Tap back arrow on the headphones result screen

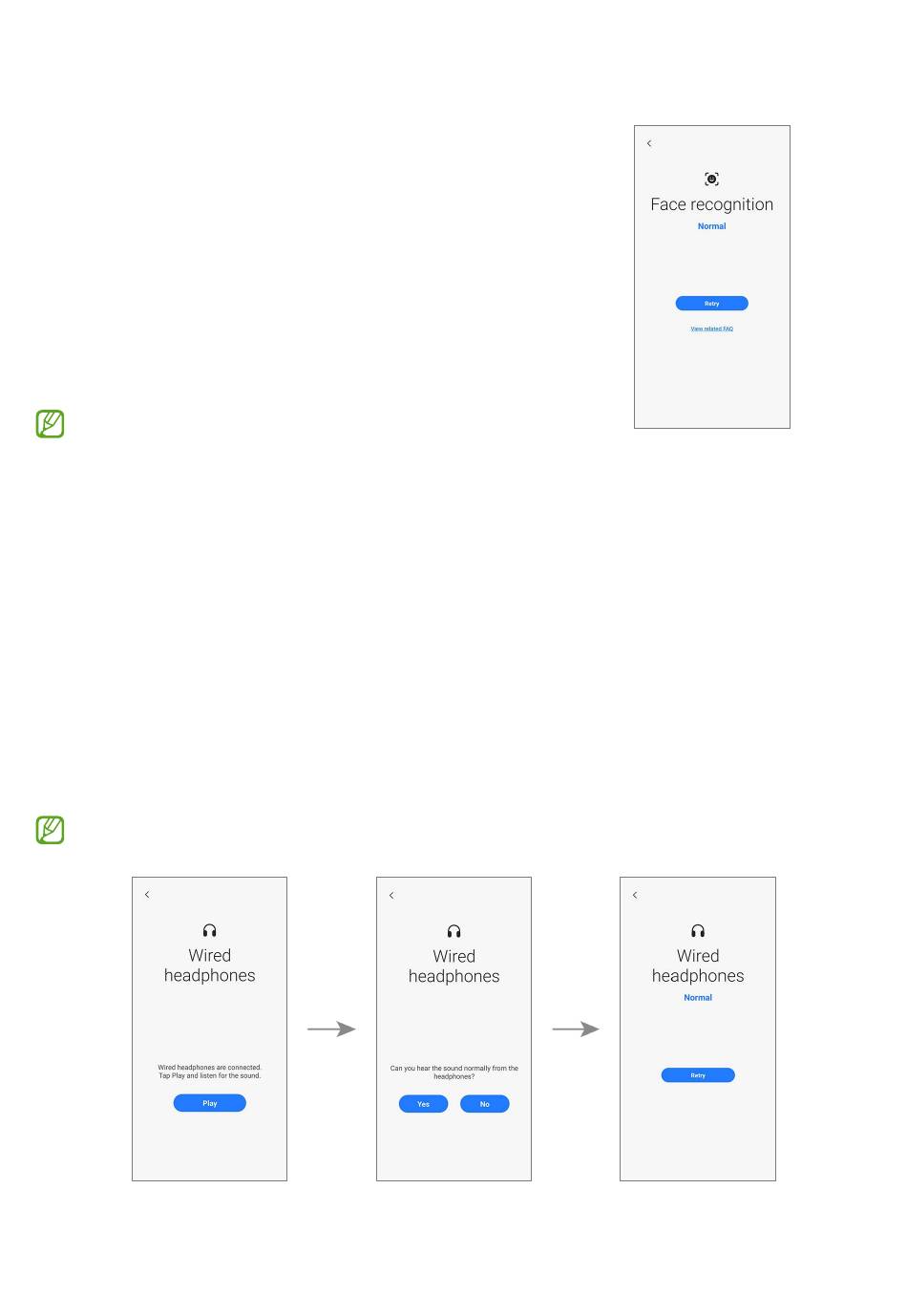click(635, 895)
